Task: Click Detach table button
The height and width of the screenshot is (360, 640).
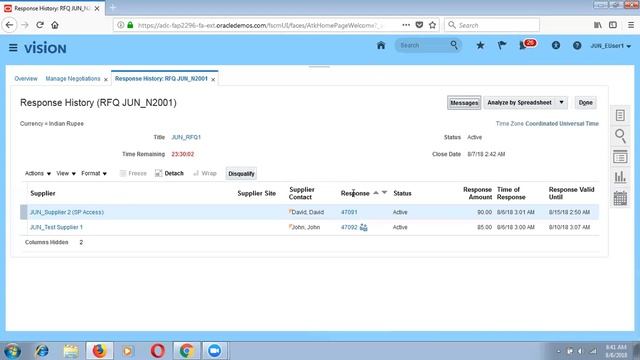Action: click(x=169, y=173)
